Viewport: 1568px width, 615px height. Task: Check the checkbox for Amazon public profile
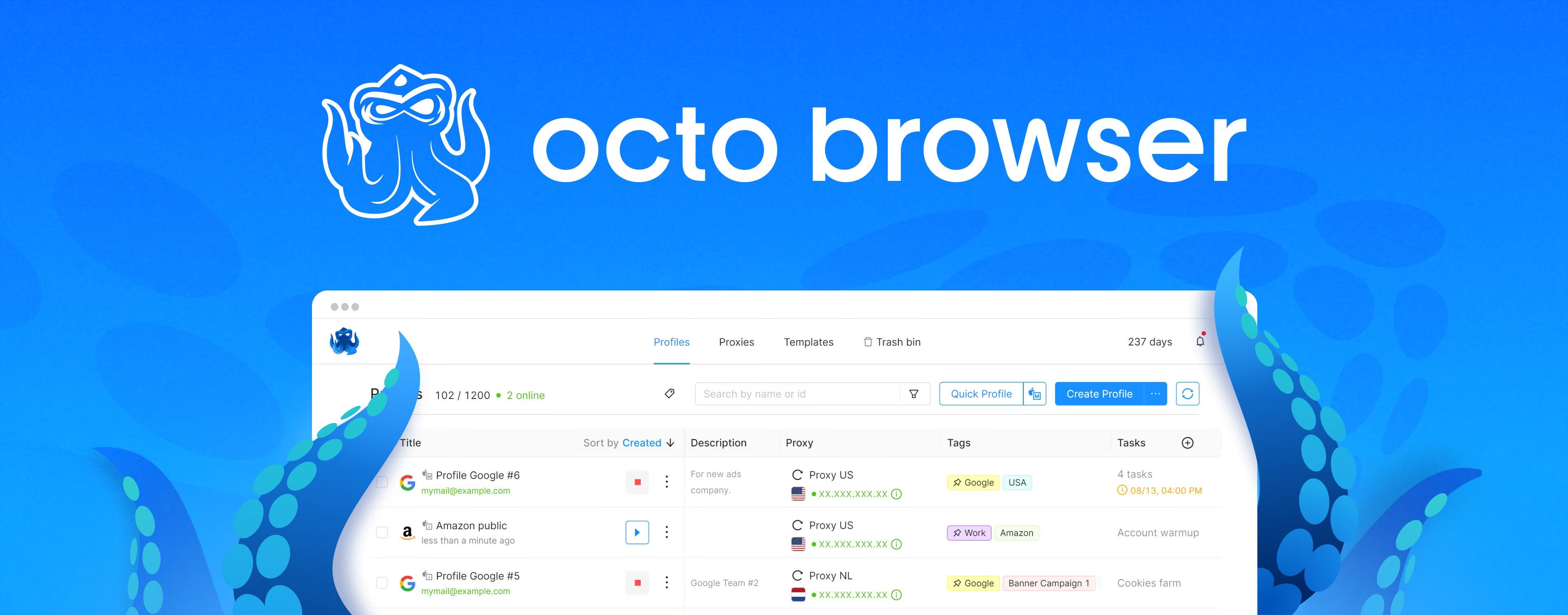(382, 532)
